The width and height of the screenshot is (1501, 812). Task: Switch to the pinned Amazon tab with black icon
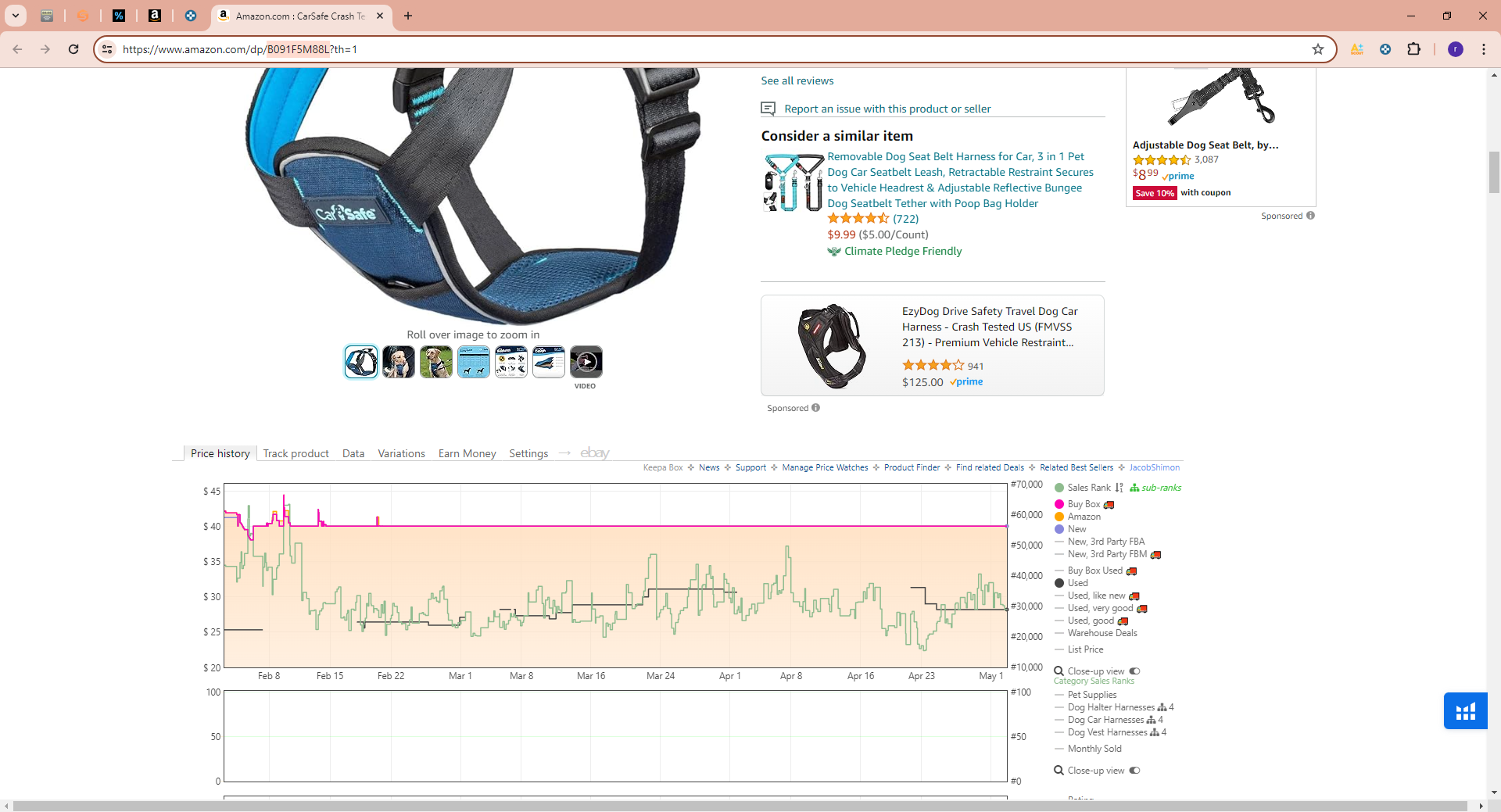coord(155,16)
